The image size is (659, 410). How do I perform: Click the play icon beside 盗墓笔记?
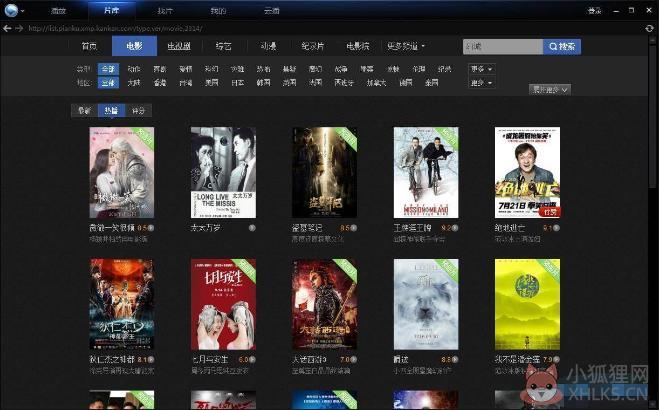pyautogui.click(x=354, y=228)
